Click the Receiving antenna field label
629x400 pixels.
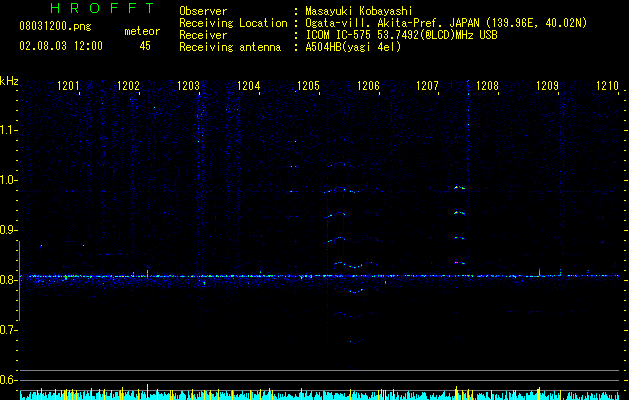[x=230, y=47]
